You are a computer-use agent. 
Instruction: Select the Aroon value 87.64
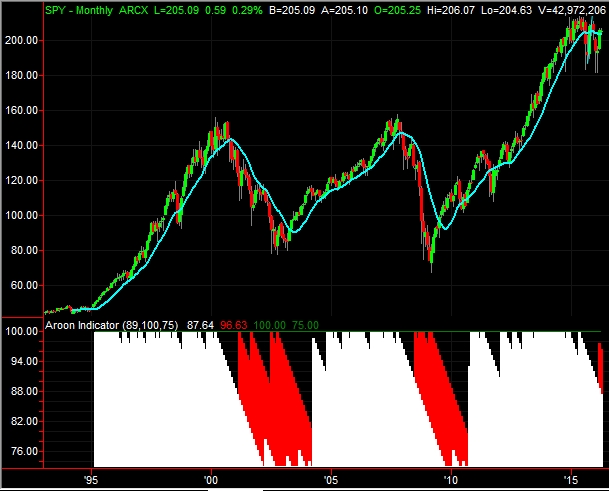tap(200, 325)
